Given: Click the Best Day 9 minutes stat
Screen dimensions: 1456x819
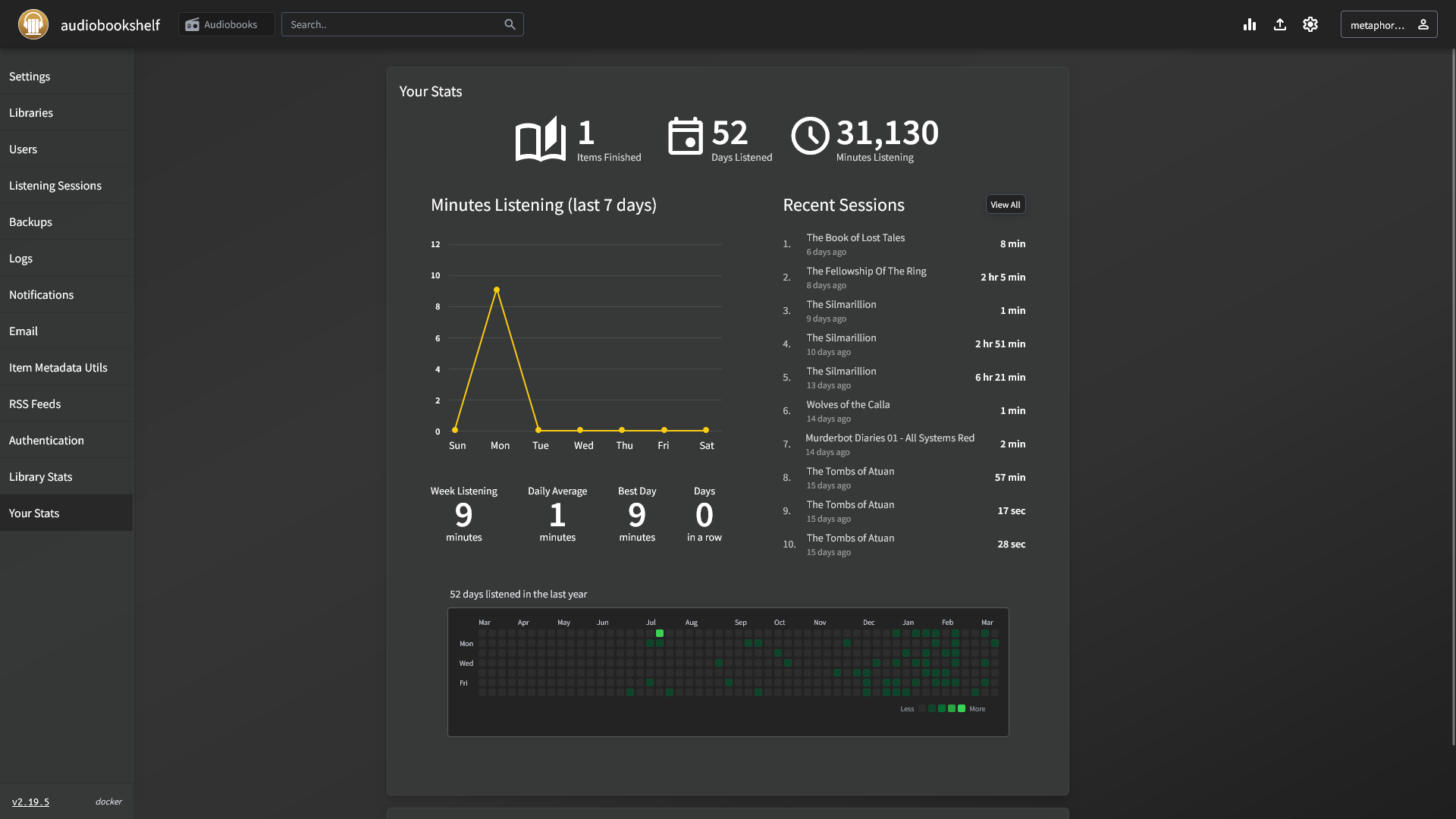Looking at the screenshot, I should pyautogui.click(x=637, y=515).
